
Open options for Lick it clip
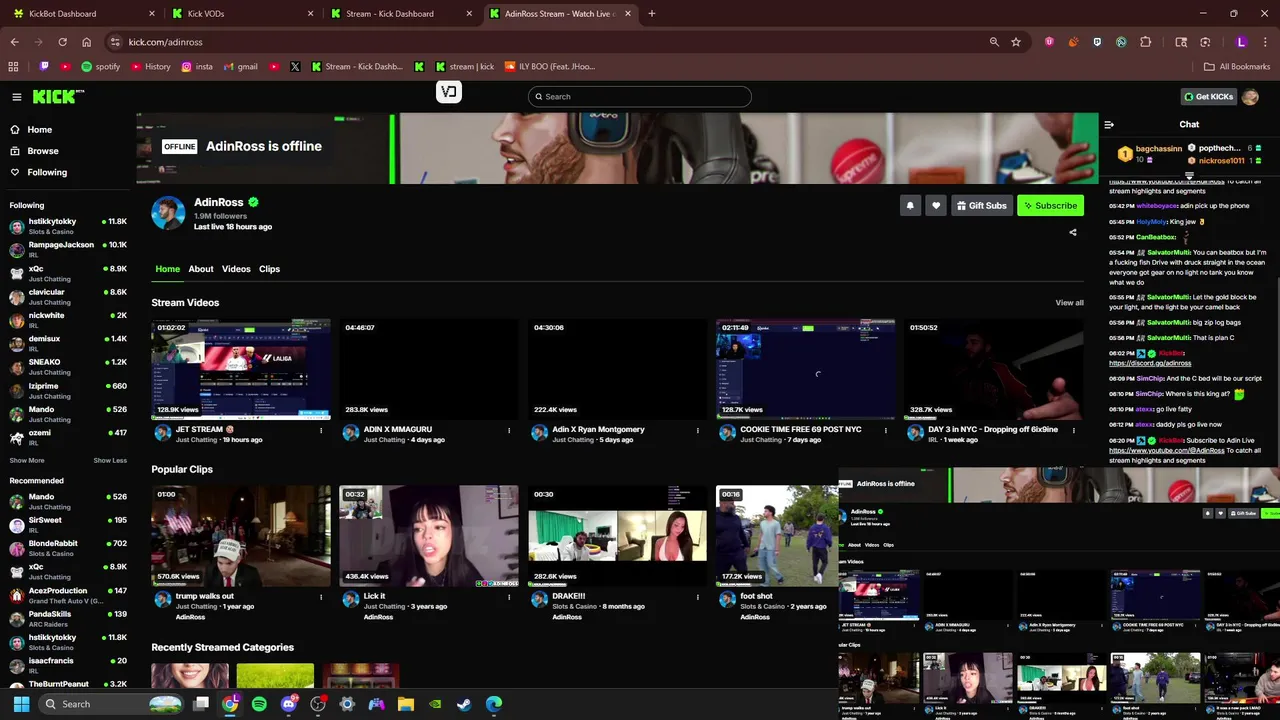coord(509,597)
